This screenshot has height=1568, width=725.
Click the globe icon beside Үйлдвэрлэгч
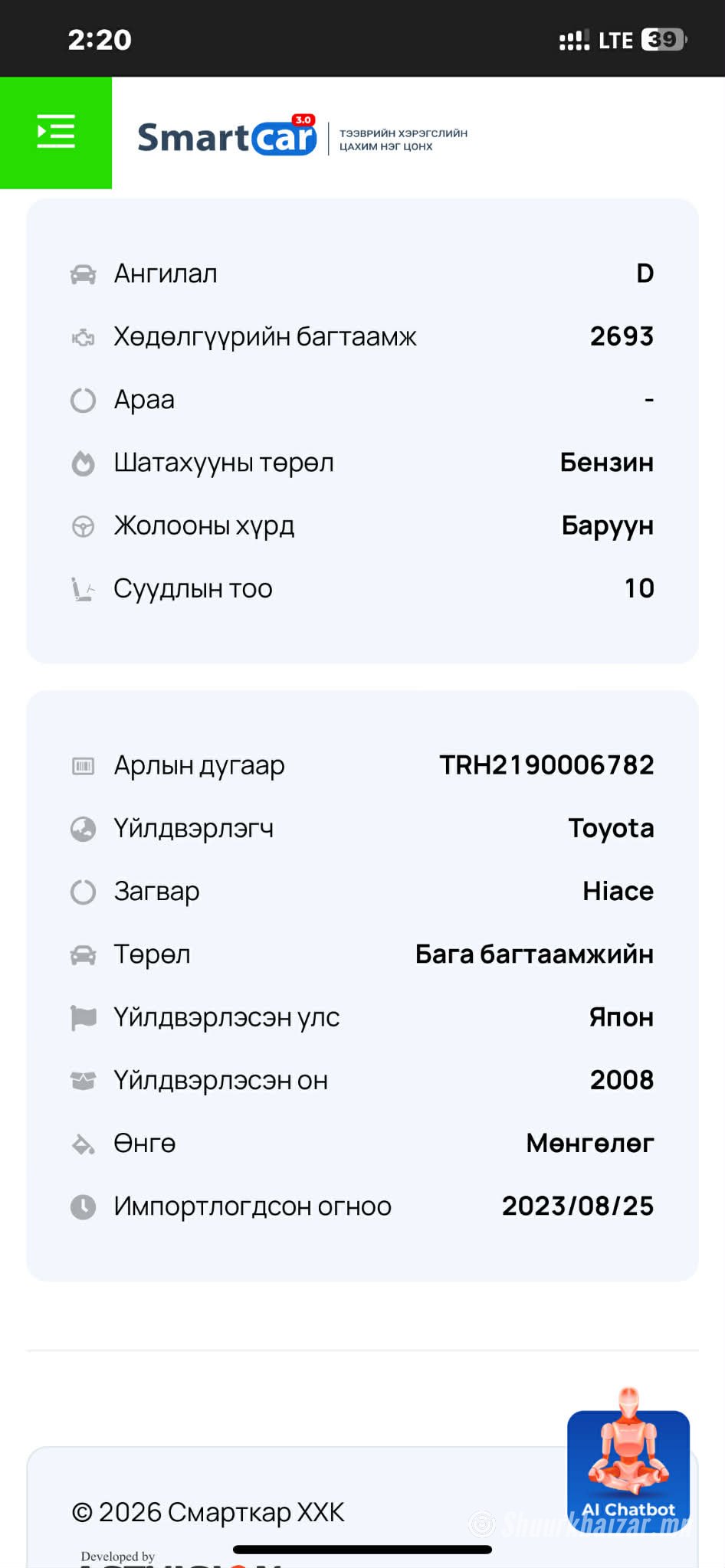(x=83, y=829)
